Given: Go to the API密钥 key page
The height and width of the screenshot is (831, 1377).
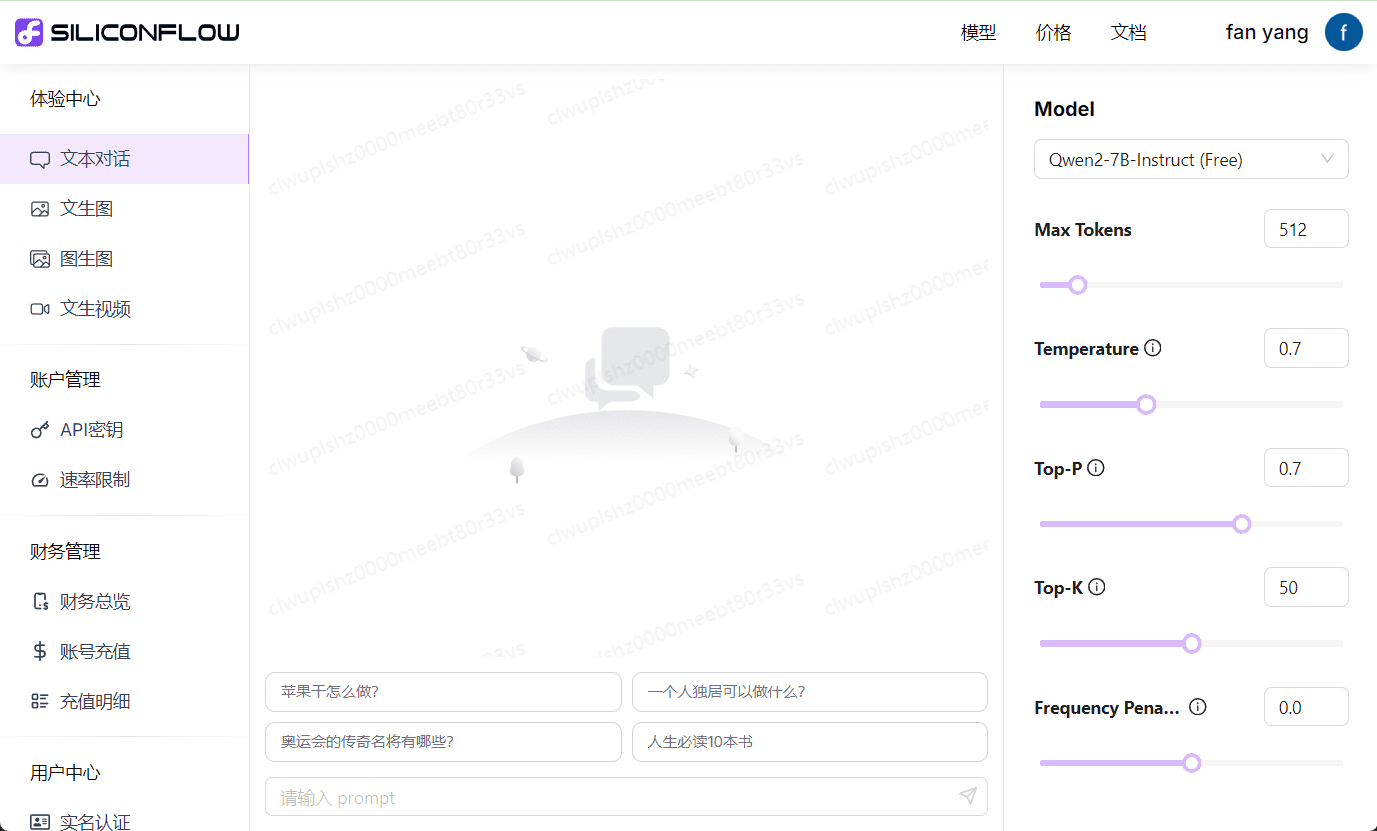Looking at the screenshot, I should 91,430.
